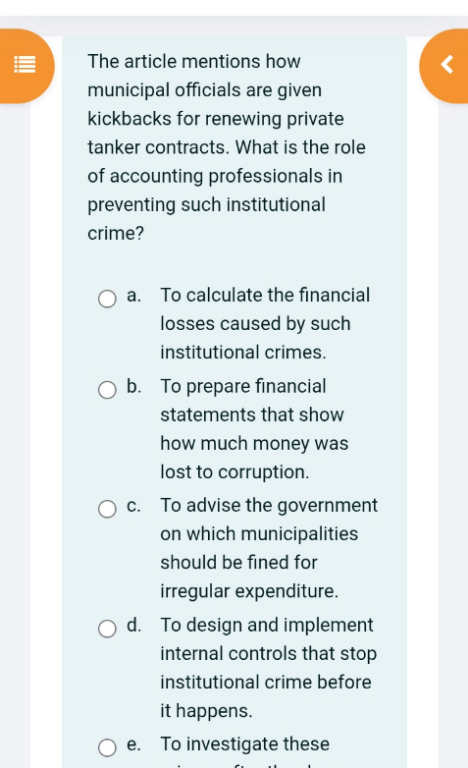Open the quiz navigation list icon
Screen dimensions: 468x768
tap(25, 65)
